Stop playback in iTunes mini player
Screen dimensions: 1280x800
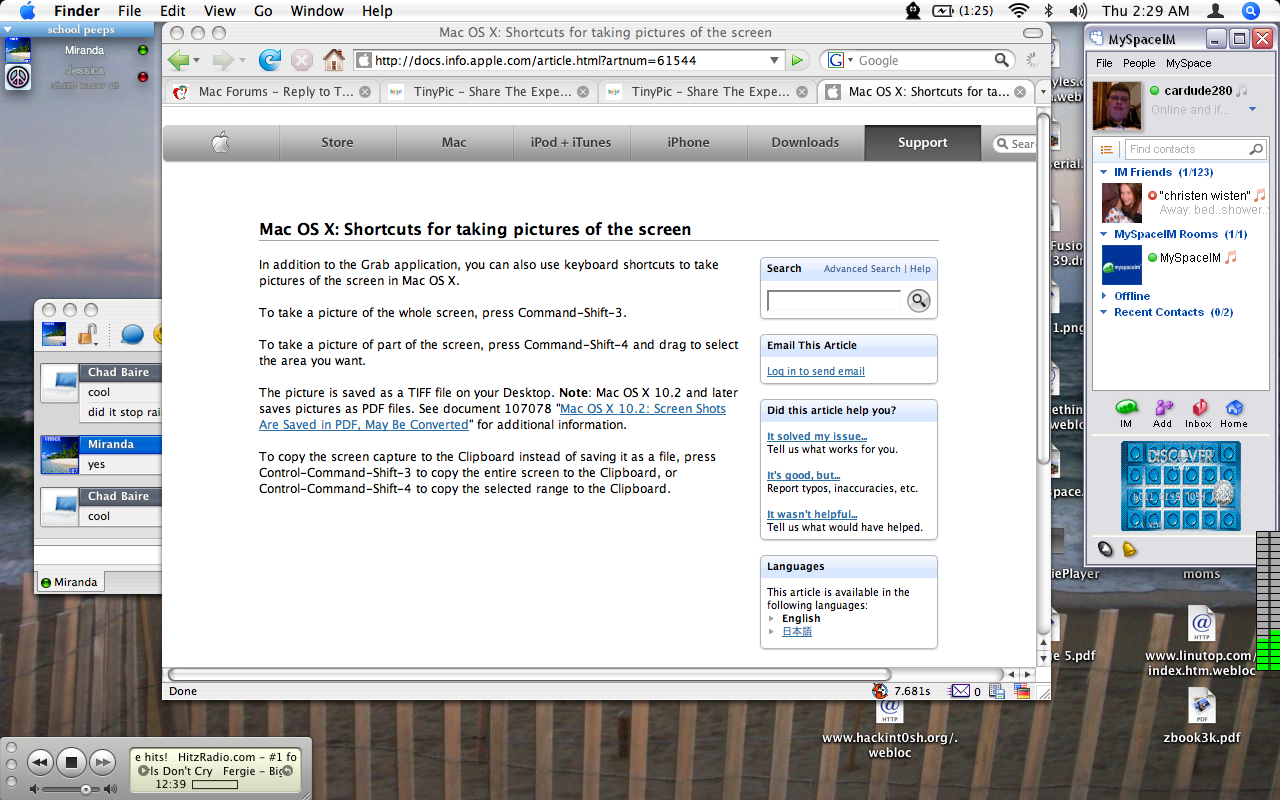[x=71, y=763]
